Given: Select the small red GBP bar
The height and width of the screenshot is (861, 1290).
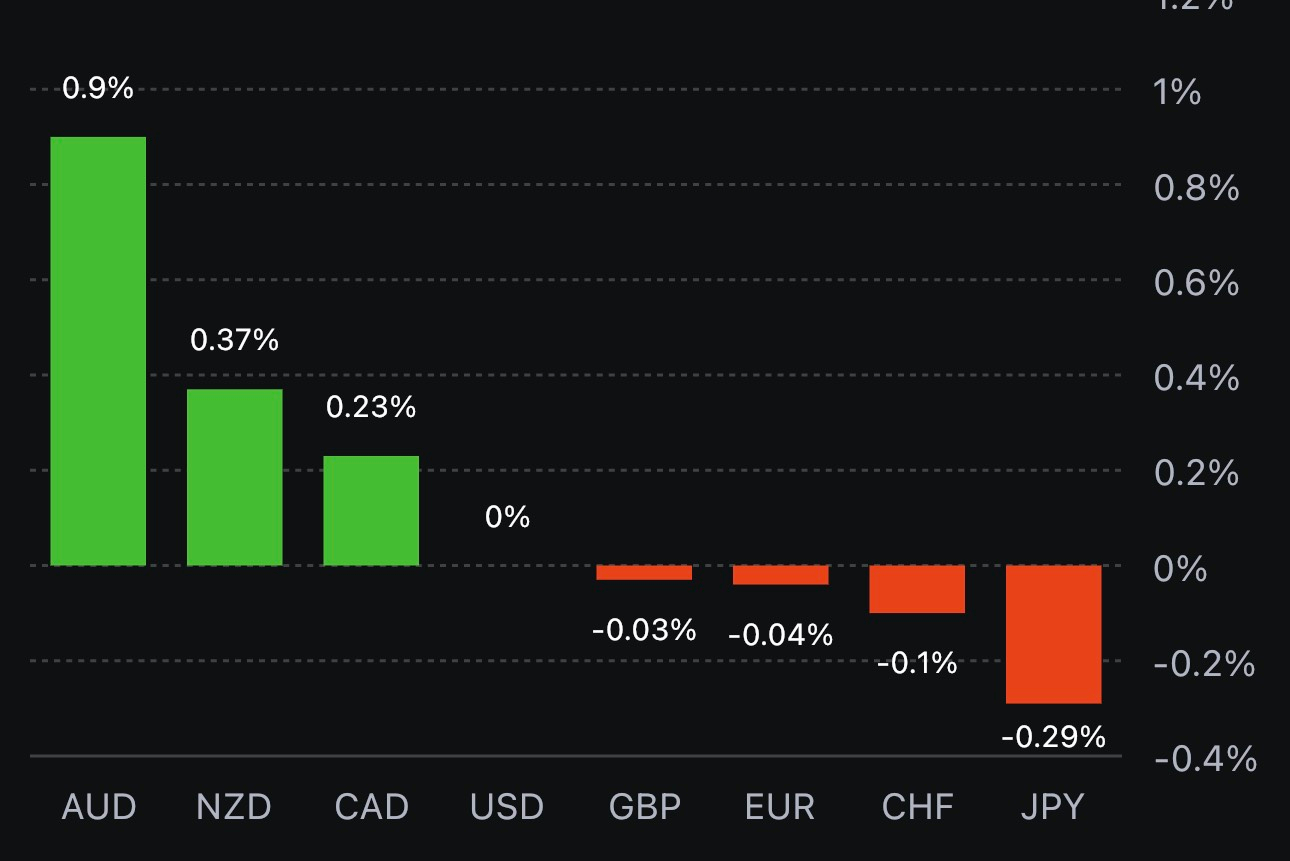Looking at the screenshot, I should point(644,573).
